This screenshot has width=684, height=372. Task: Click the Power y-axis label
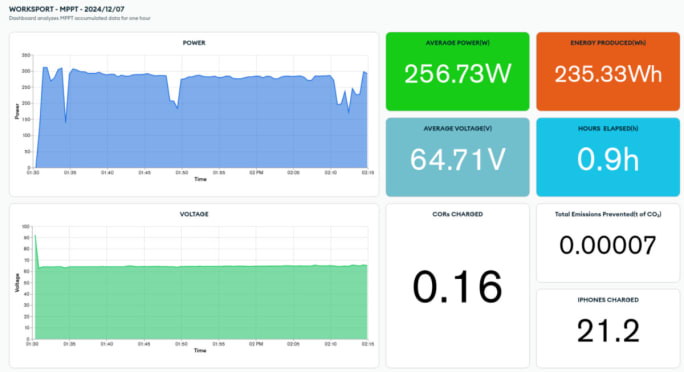click(17, 111)
